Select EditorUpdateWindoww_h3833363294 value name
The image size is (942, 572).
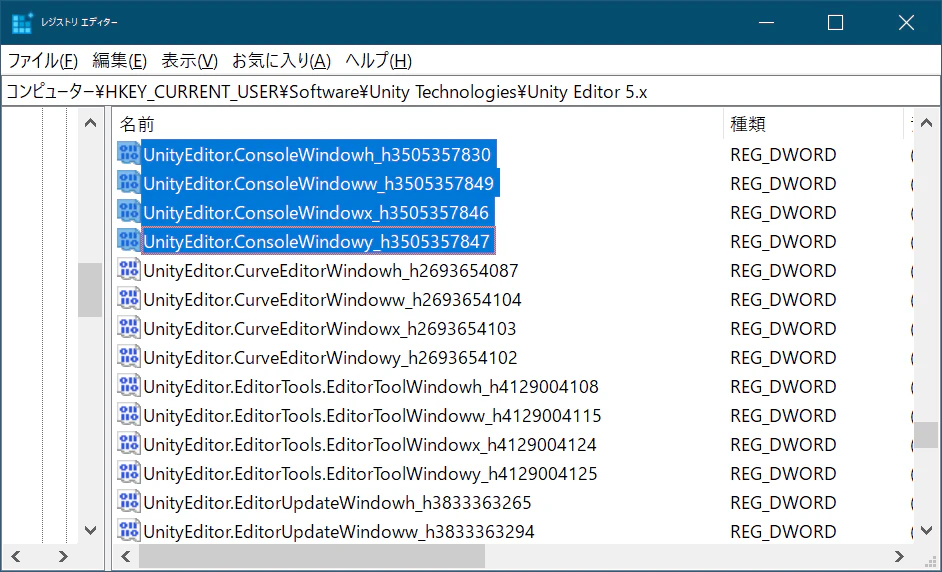coord(339,531)
